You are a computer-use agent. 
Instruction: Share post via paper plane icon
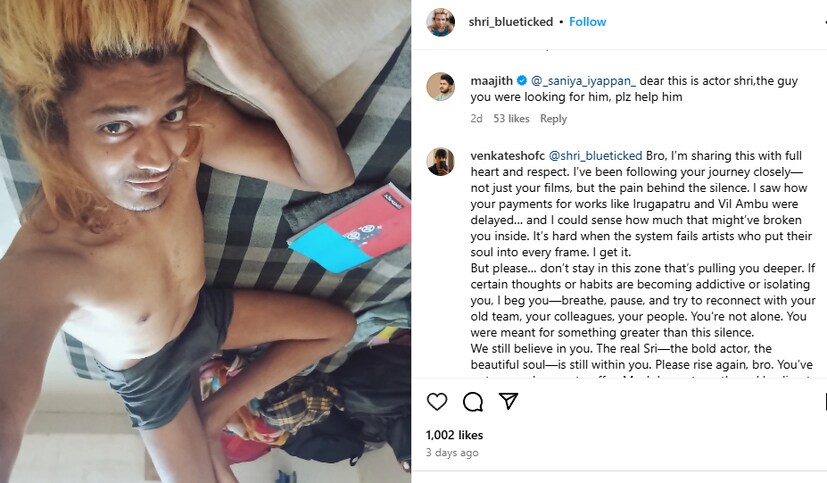508,401
